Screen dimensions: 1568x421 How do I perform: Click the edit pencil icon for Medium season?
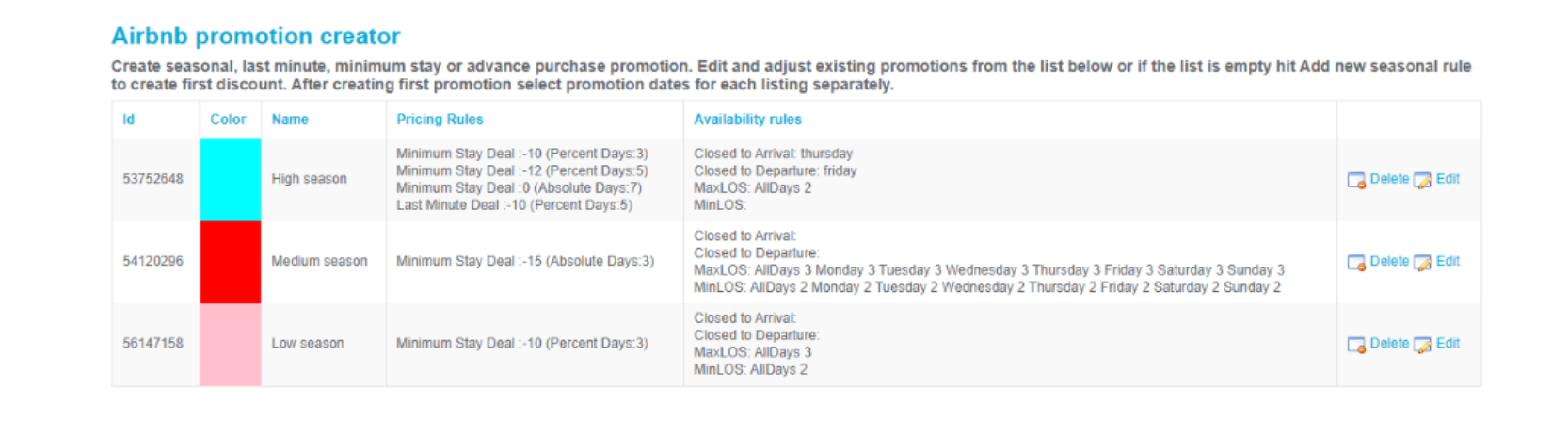(1422, 262)
